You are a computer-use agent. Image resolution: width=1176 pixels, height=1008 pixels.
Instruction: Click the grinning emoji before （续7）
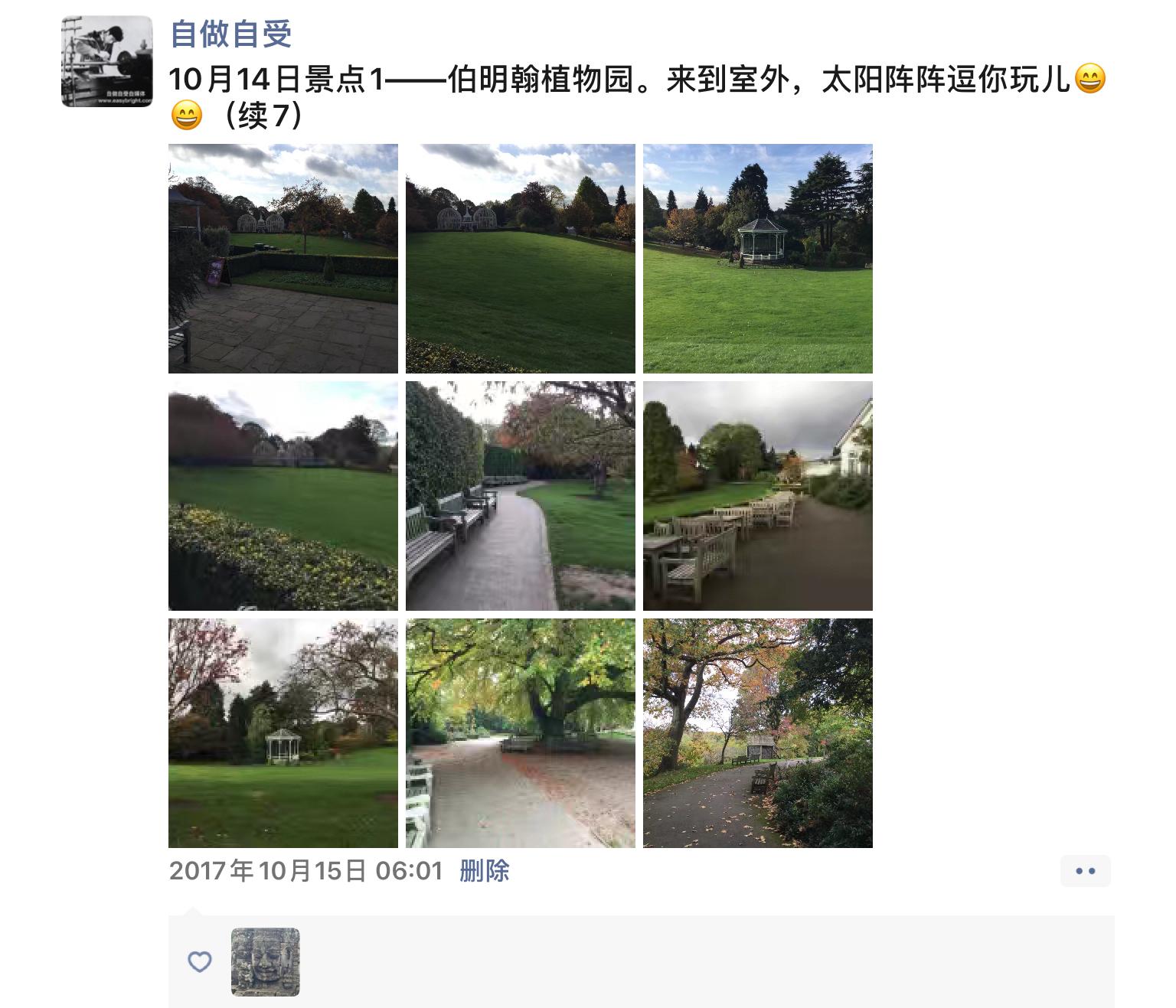(x=186, y=116)
